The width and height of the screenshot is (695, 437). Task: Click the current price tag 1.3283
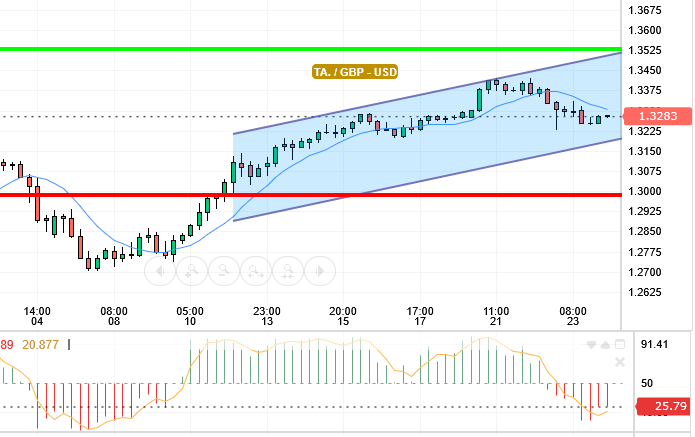(658, 116)
